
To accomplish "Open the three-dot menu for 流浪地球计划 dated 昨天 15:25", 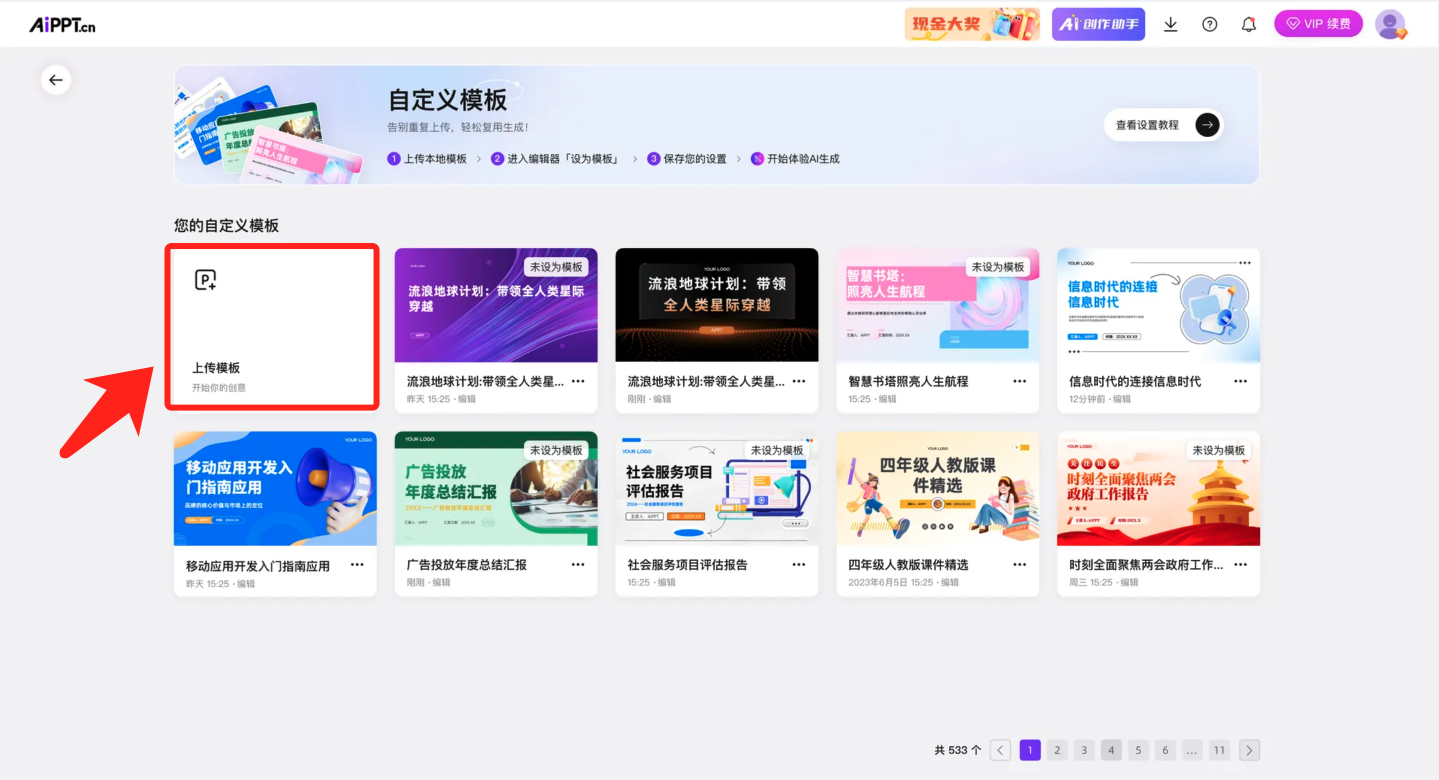I will pyautogui.click(x=578, y=381).
